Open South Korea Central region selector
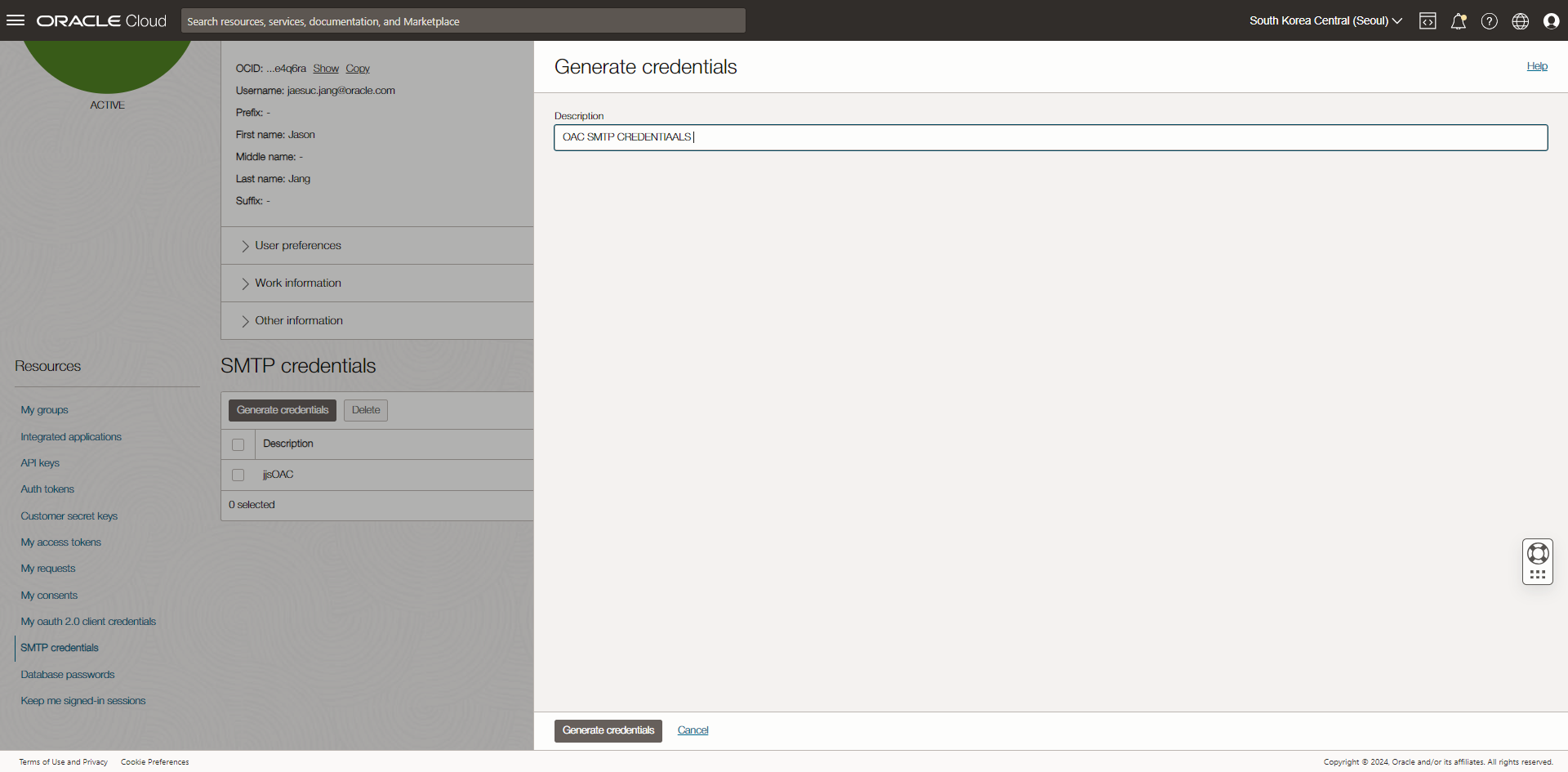Screen dimensions: 1568x772 (1325, 21)
